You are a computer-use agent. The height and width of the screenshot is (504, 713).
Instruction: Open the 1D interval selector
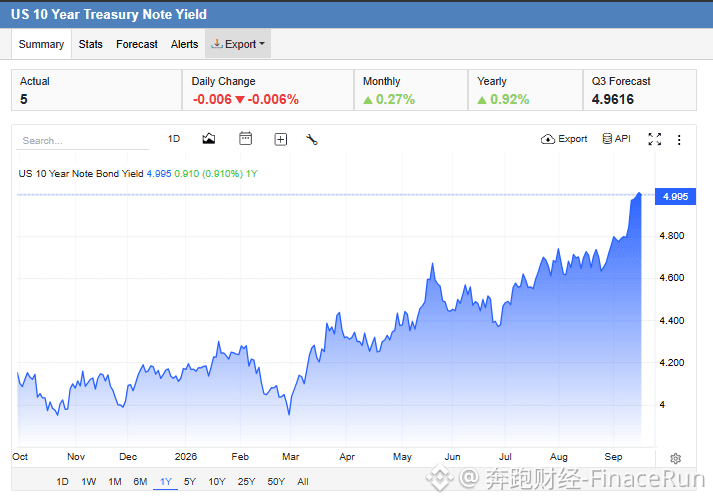click(174, 139)
